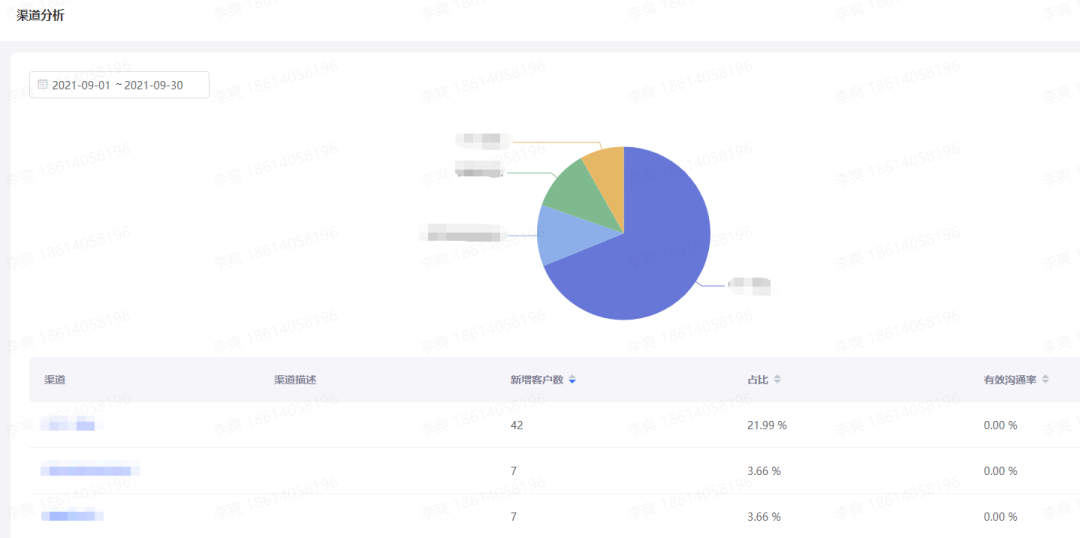The image size is (1080, 538).
Task: Click the 占比 header text
Action: click(x=758, y=380)
